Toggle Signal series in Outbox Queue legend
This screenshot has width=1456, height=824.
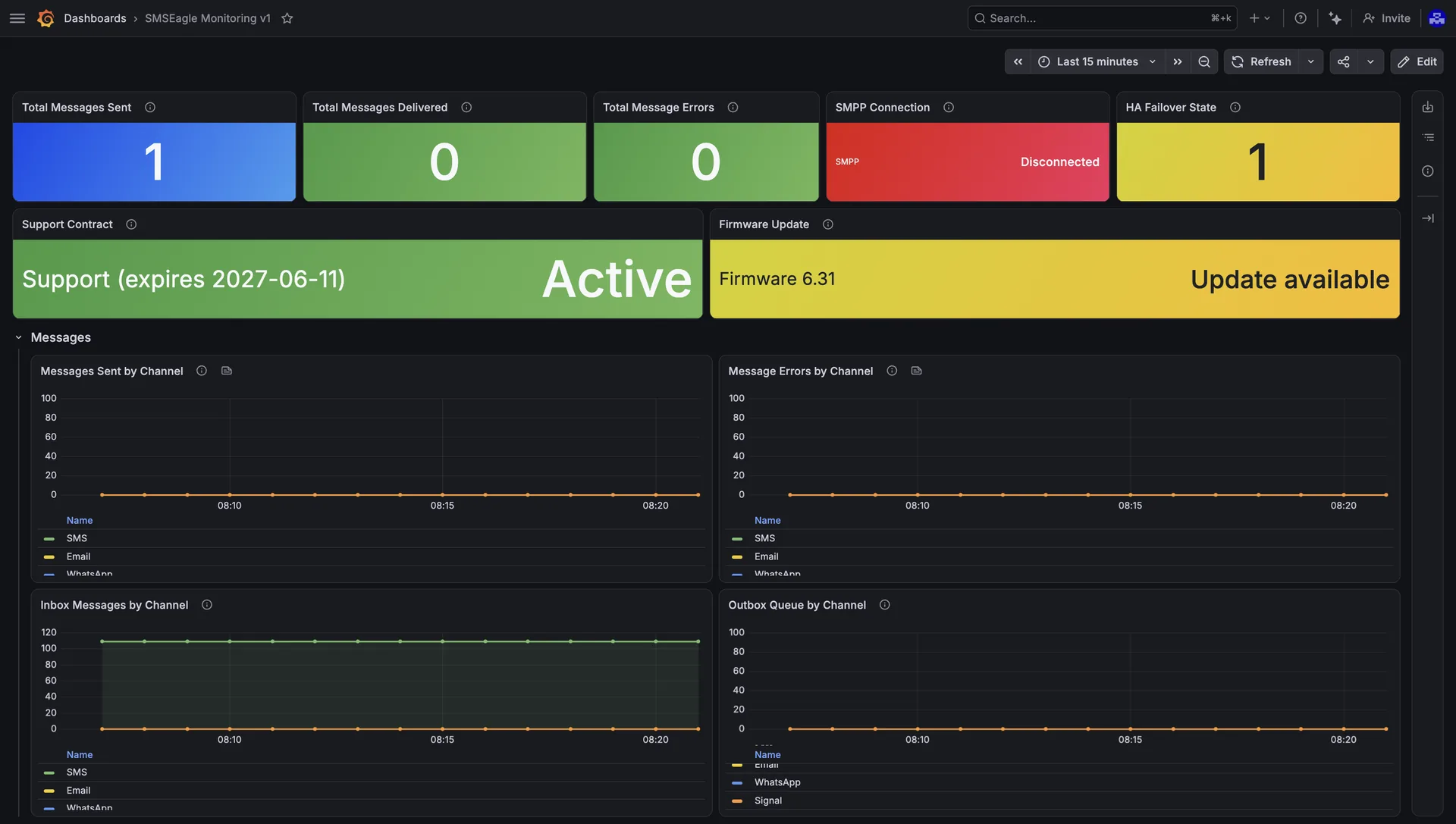pyautogui.click(x=767, y=801)
